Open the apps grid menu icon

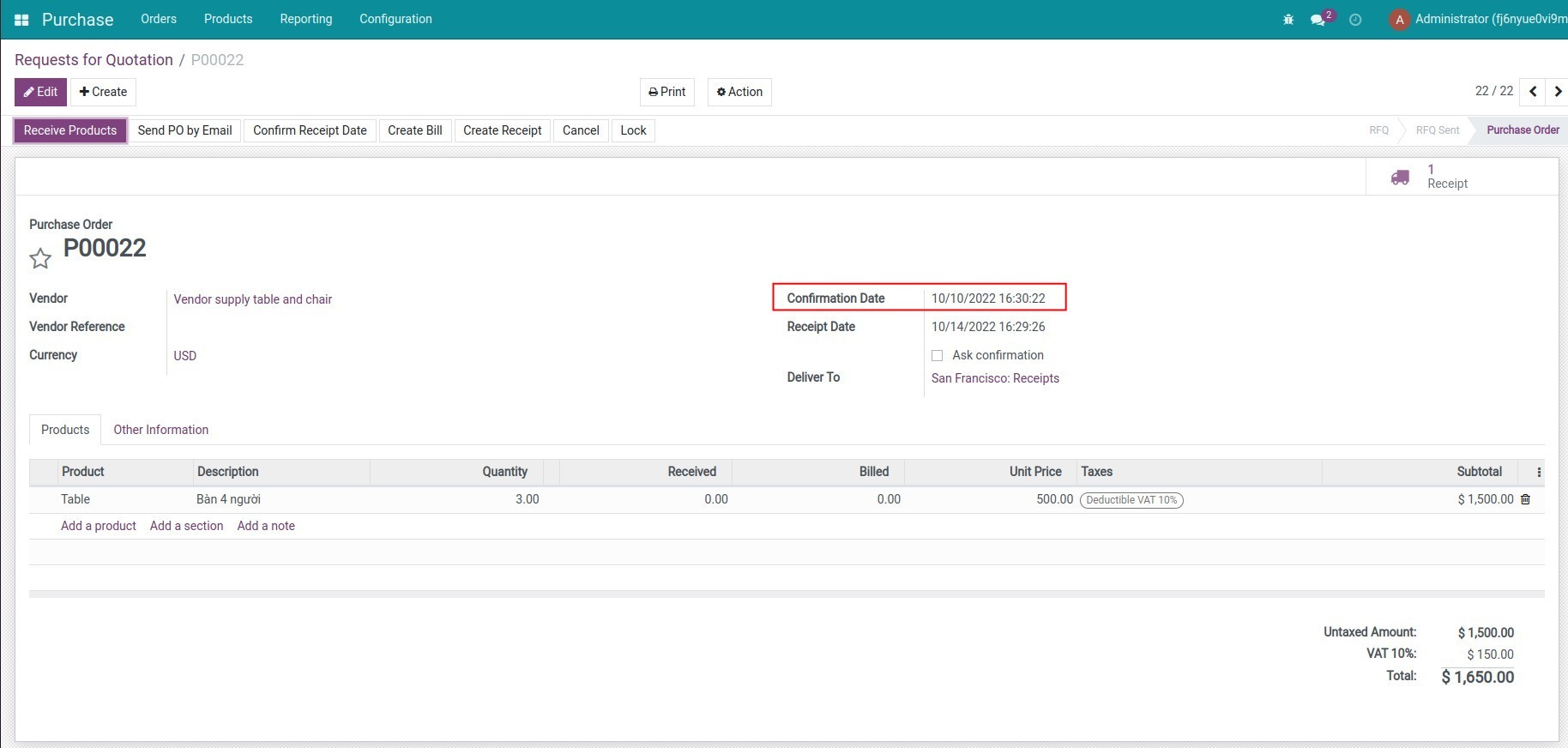click(x=21, y=20)
